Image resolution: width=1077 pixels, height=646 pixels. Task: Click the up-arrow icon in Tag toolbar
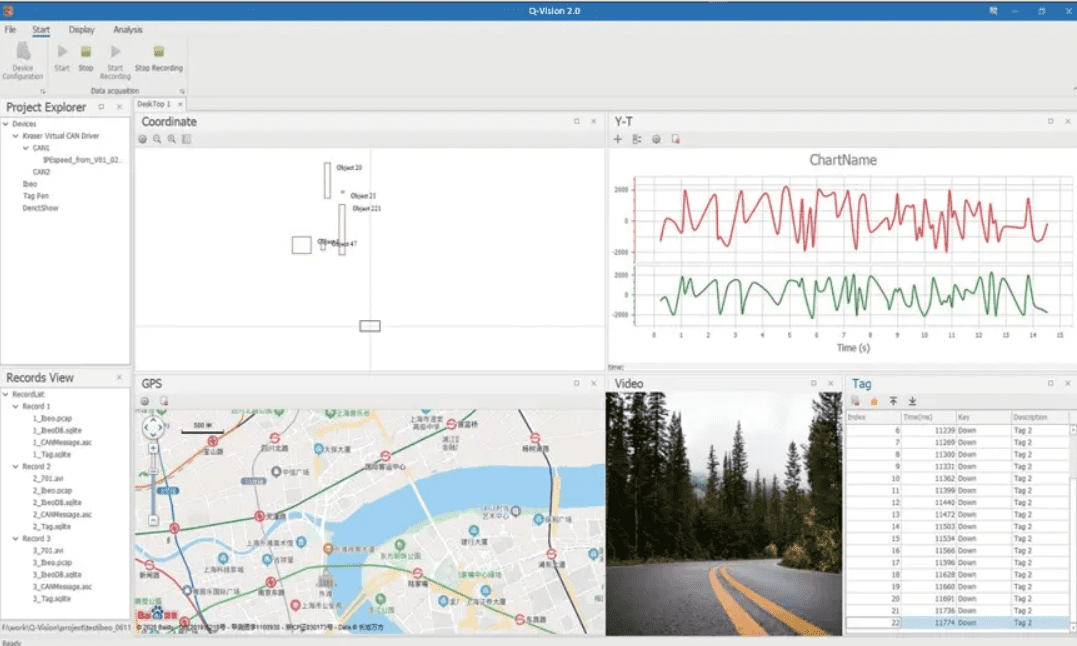point(893,401)
